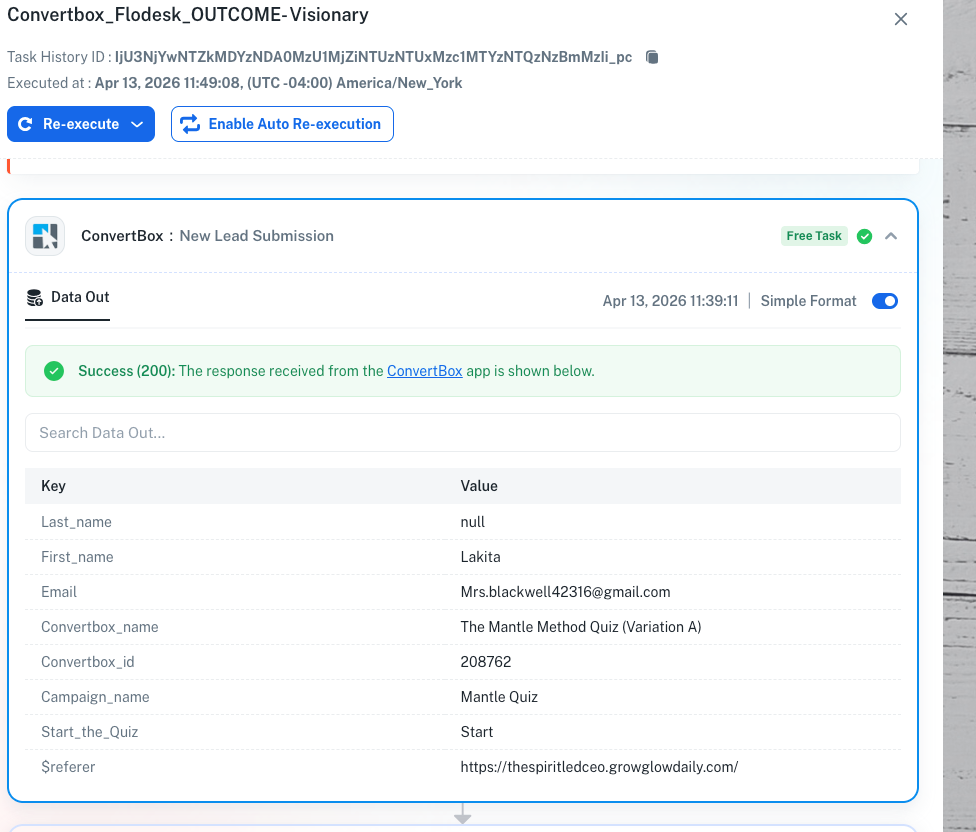The image size is (976, 832).
Task: Select the Convertbox_id value 208762
Action: click(485, 662)
